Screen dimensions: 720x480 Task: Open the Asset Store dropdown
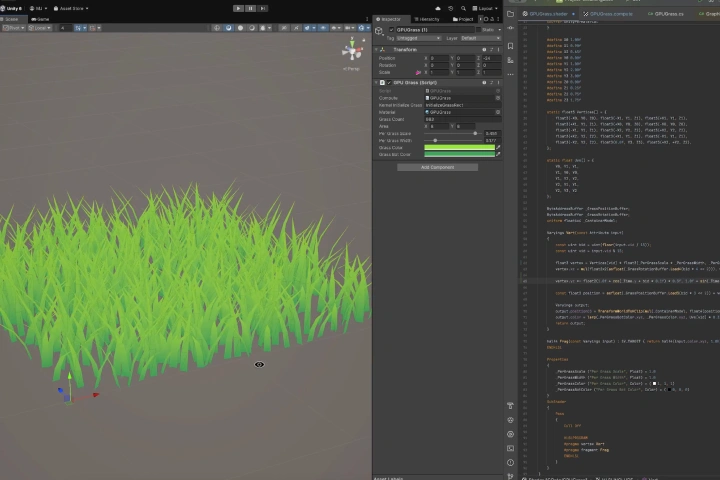[71, 8]
